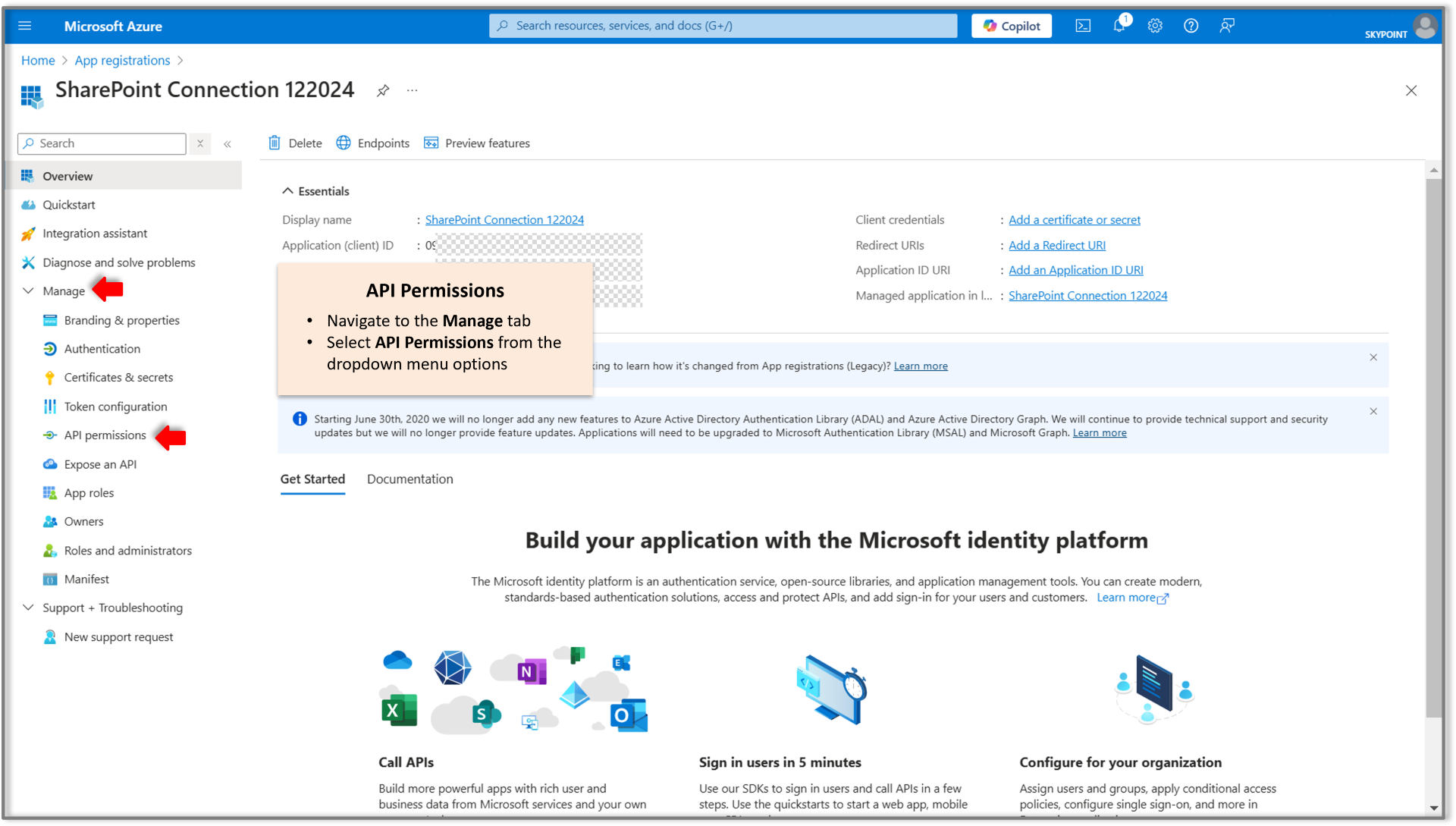Select Overview in the sidebar
Image resolution: width=1456 pixels, height=826 pixels.
coord(125,176)
